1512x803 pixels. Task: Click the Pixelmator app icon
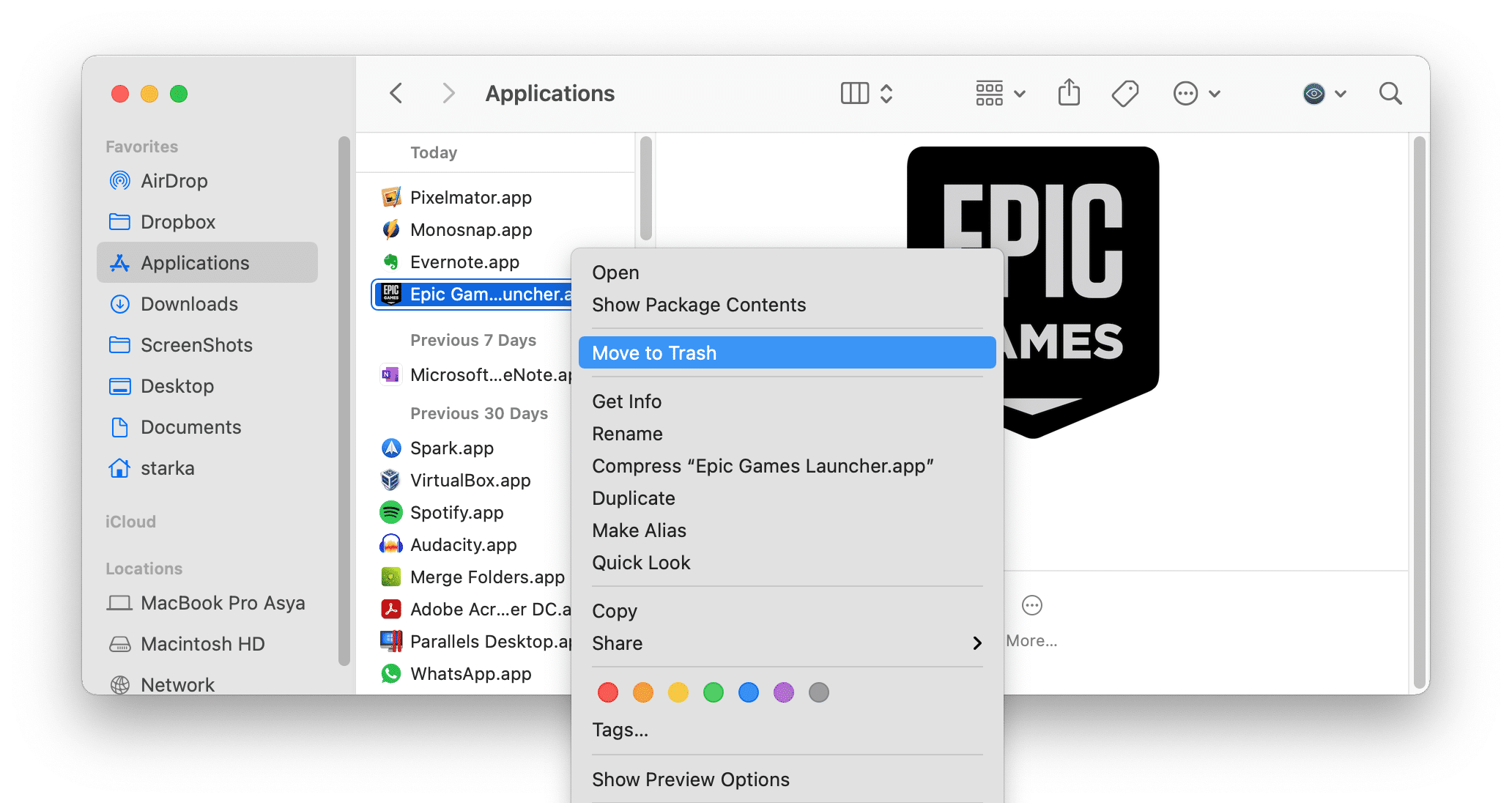point(393,196)
